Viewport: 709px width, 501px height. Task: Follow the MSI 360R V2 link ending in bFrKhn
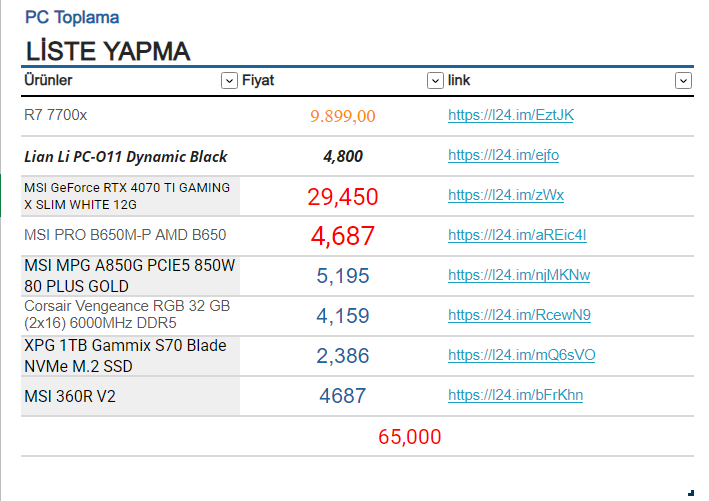pos(515,395)
